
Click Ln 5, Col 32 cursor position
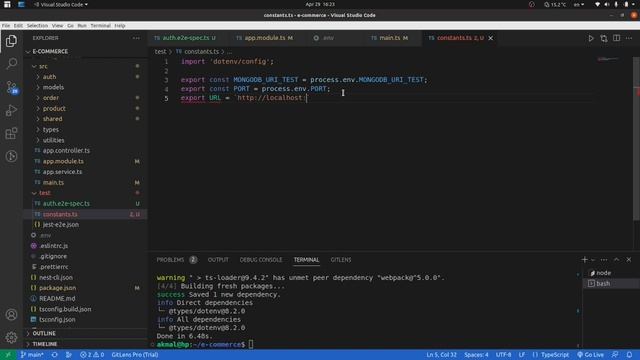point(441,355)
